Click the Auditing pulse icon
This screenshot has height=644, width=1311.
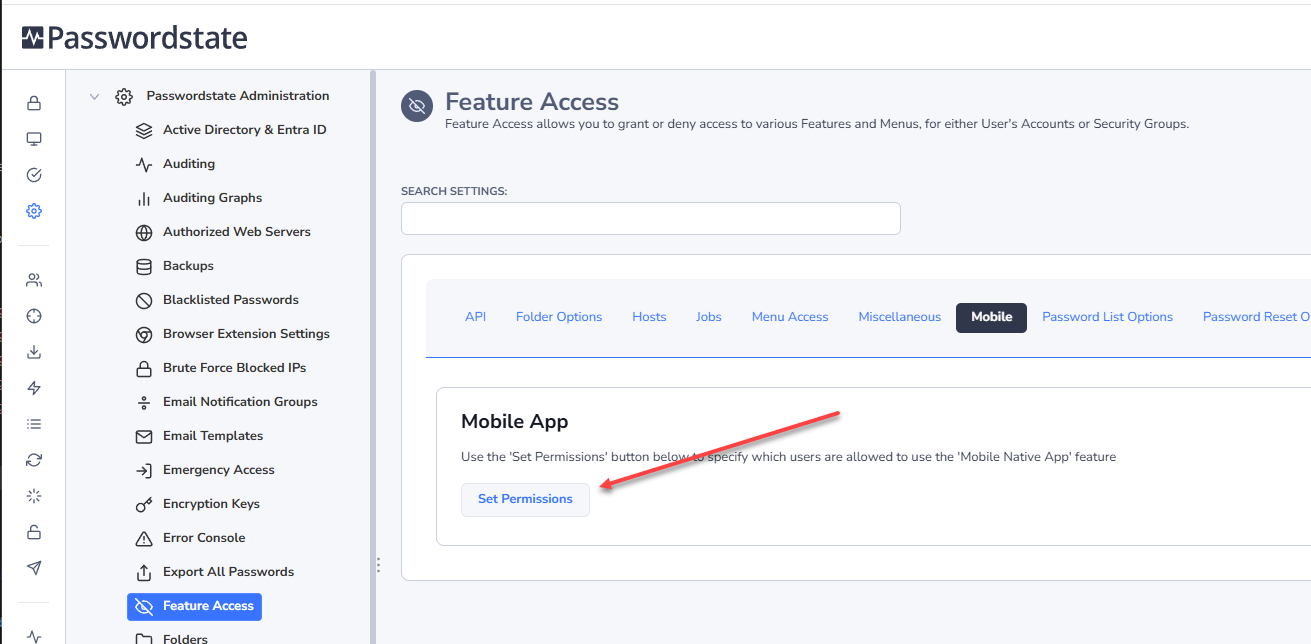tap(144, 164)
